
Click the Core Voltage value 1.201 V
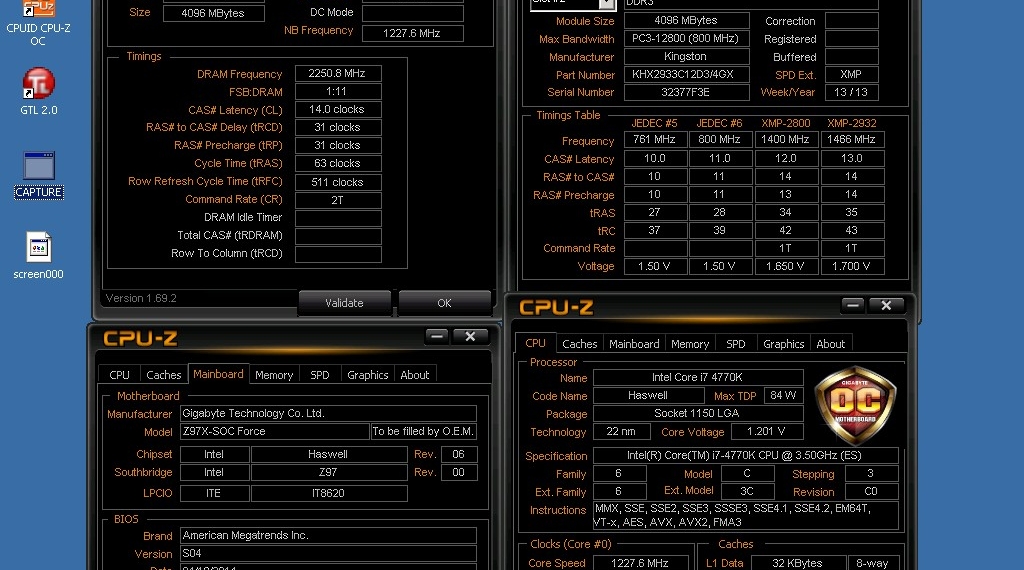point(767,432)
